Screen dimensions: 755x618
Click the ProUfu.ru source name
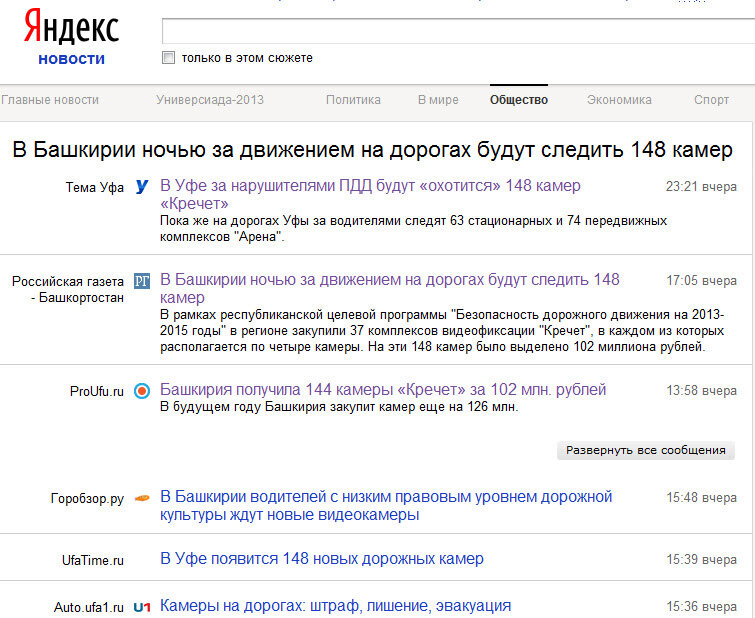(96, 391)
